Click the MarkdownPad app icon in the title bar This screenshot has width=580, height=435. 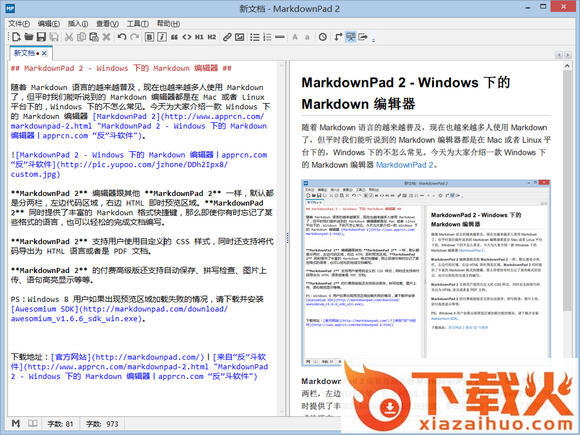pyautogui.click(x=10, y=8)
